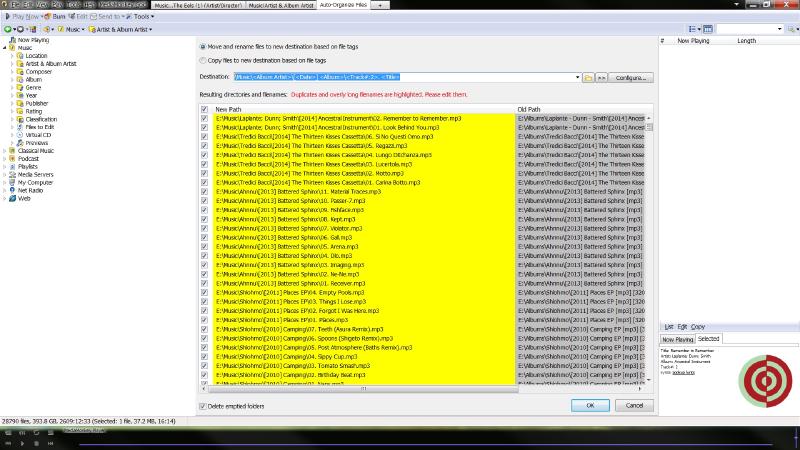Viewport: 800px width, 450px height.
Task: Expand the My Computer tree node
Action: [x=5, y=182]
